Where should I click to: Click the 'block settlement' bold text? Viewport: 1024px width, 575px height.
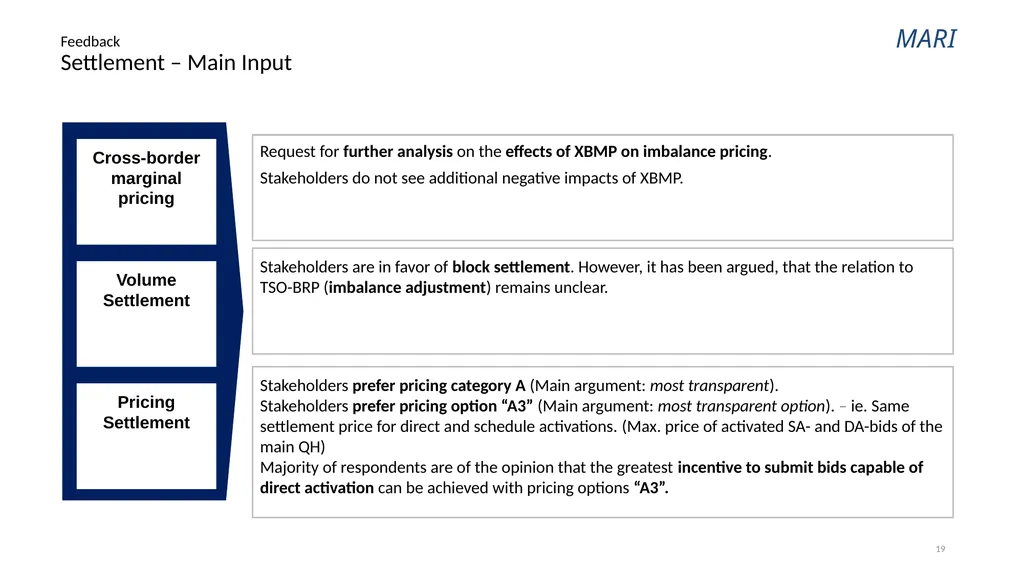click(x=511, y=267)
